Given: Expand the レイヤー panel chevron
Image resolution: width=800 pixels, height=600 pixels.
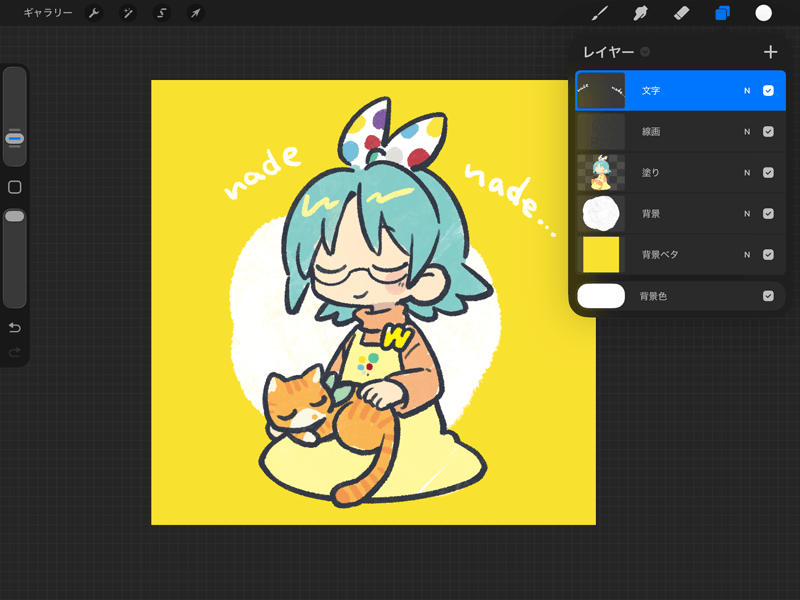Looking at the screenshot, I should coord(645,52).
